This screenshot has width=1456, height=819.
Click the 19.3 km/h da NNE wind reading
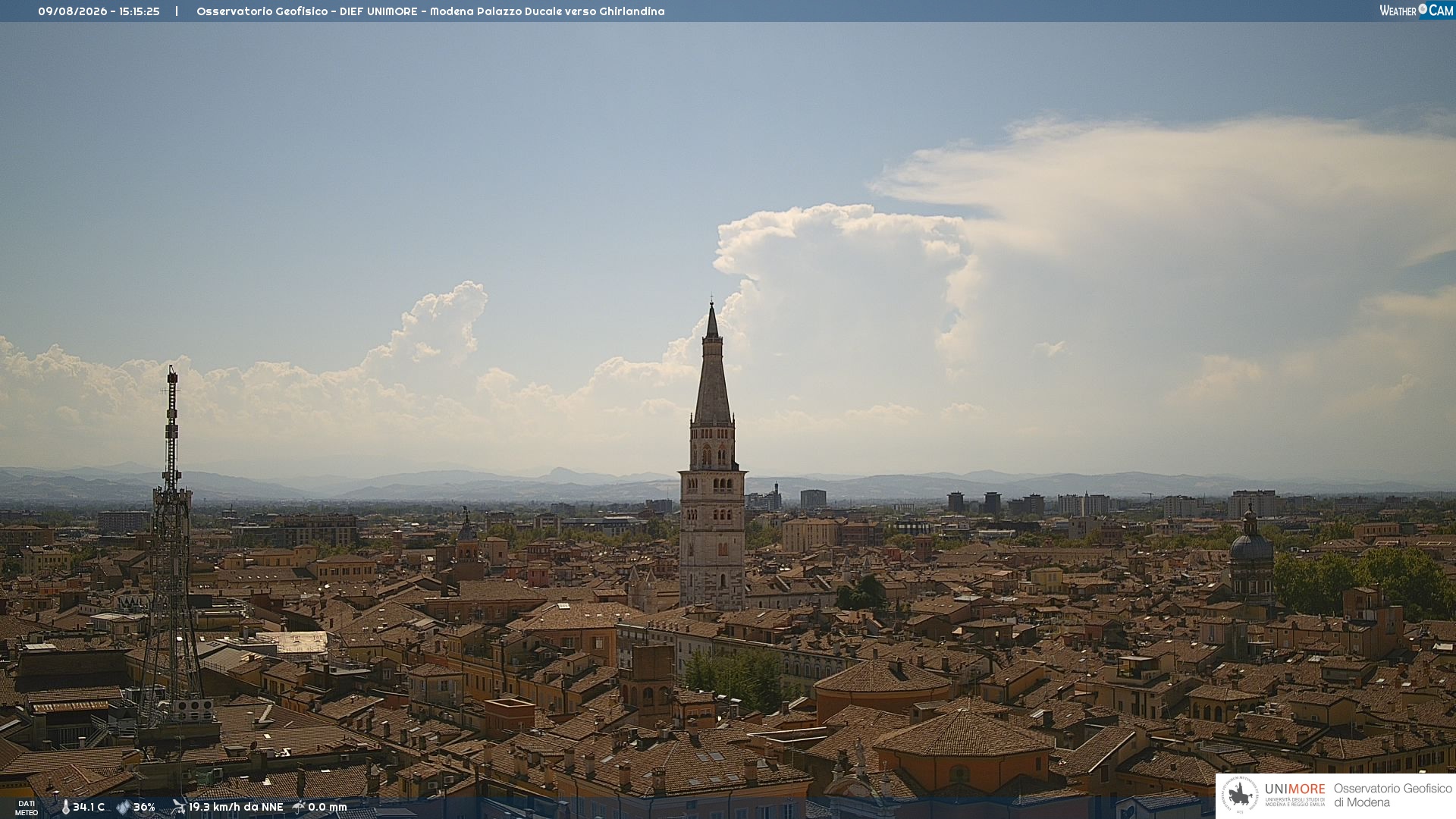point(236,807)
